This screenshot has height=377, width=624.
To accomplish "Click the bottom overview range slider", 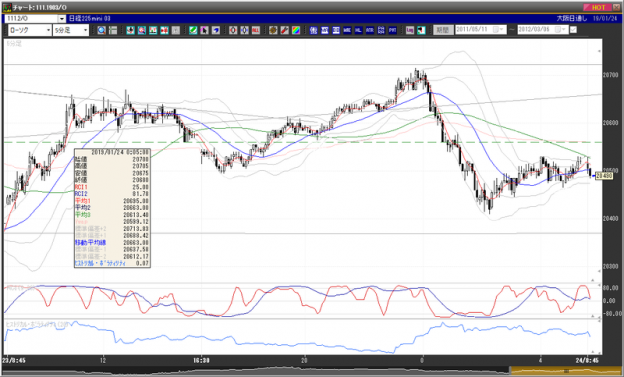I will pyautogui.click(x=566, y=371).
